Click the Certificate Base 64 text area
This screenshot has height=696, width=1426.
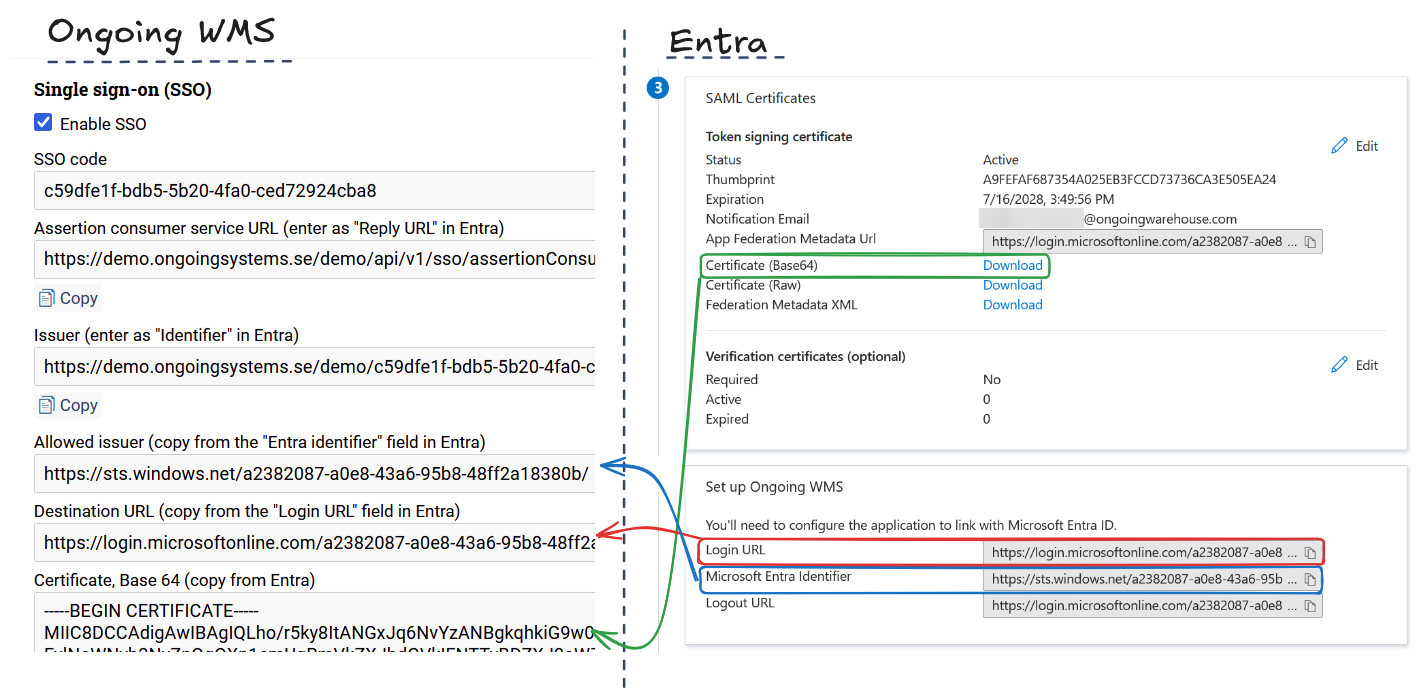coord(315,622)
